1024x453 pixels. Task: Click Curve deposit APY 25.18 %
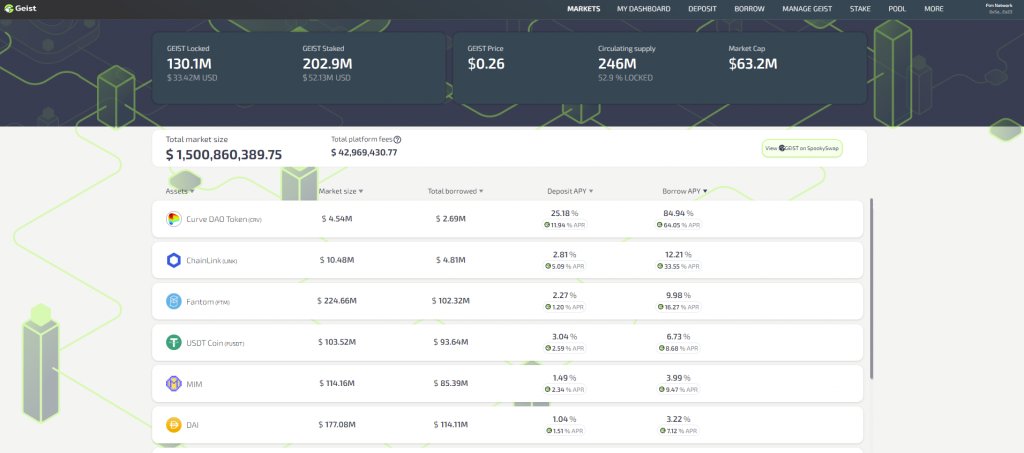coord(565,213)
